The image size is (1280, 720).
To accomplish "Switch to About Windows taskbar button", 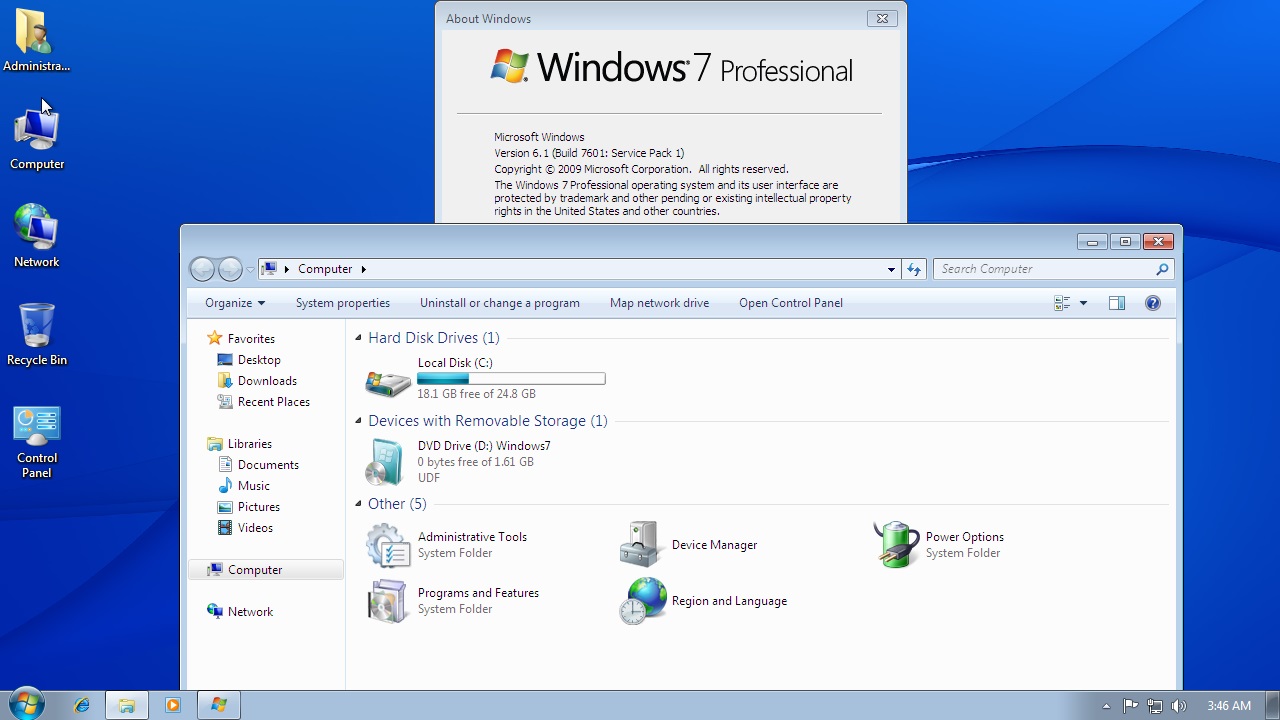I will (218, 705).
